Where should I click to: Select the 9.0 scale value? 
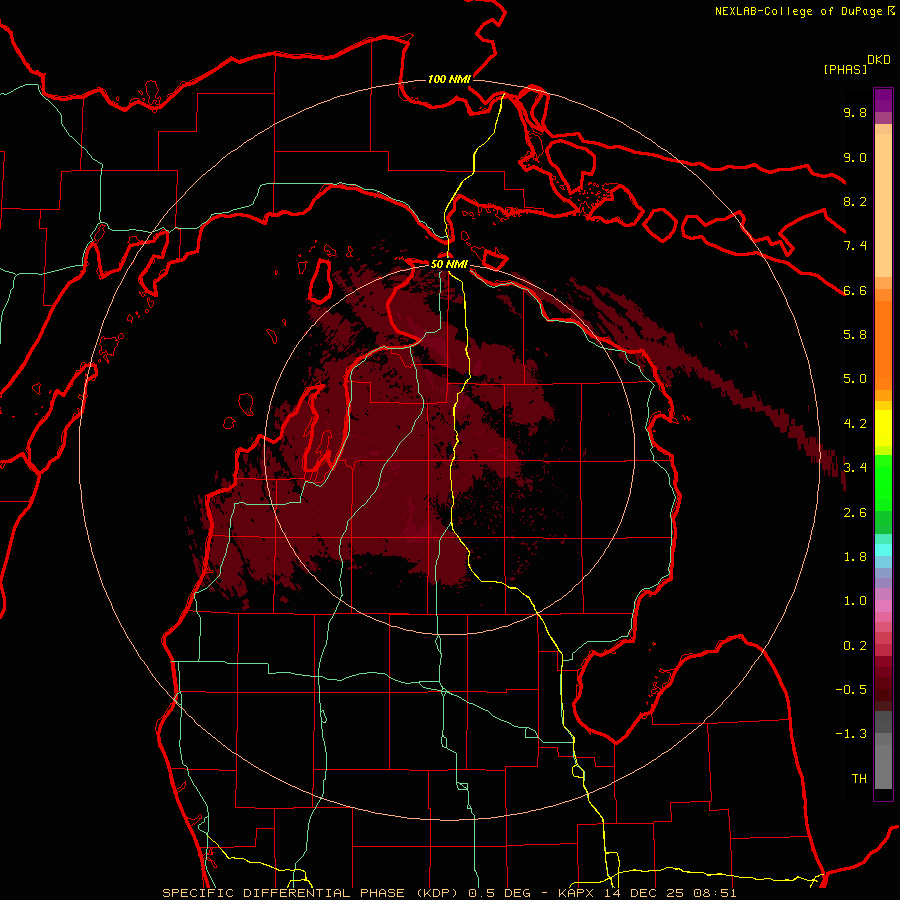pos(855,157)
